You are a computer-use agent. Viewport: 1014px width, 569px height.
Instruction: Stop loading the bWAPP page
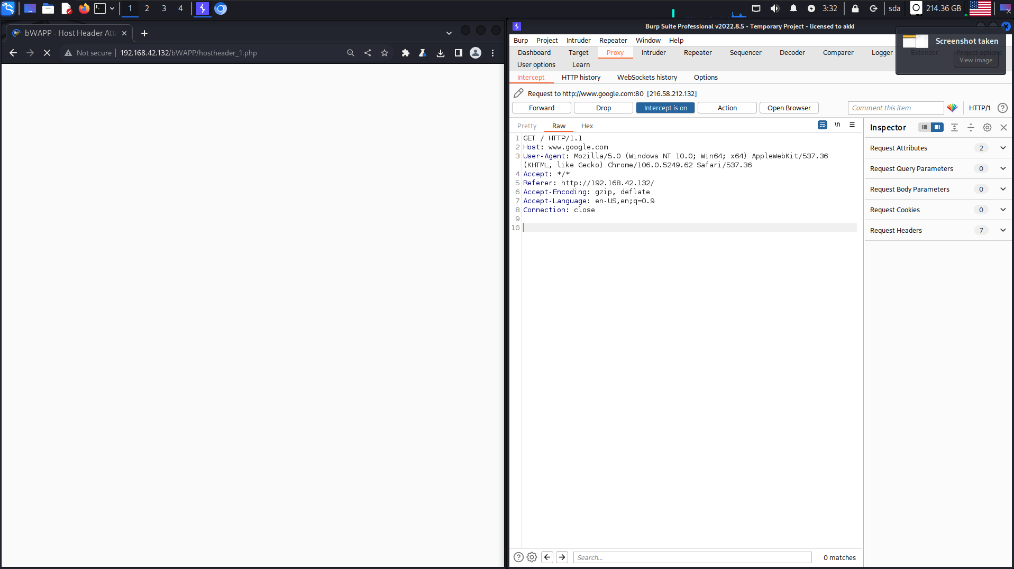[47, 52]
